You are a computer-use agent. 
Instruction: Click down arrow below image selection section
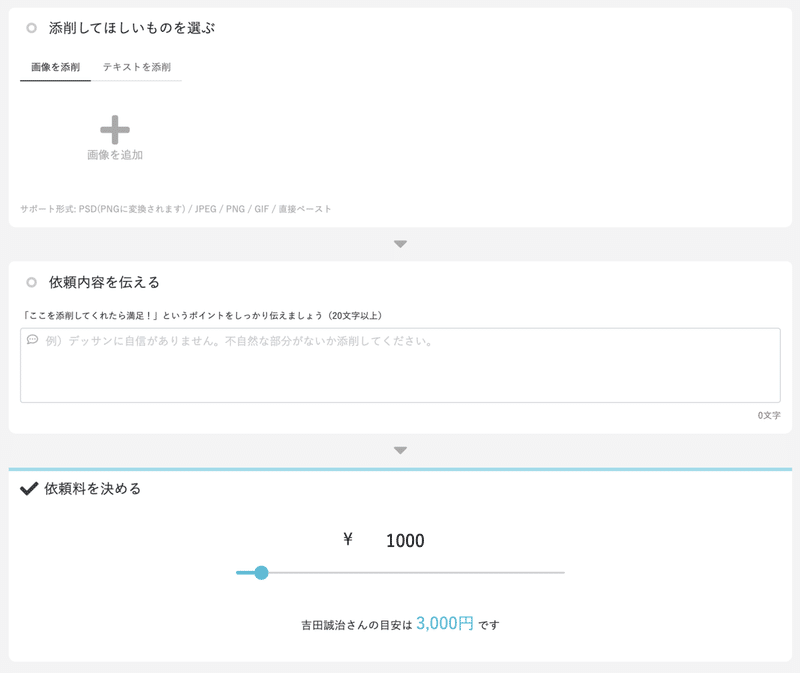pos(401,244)
